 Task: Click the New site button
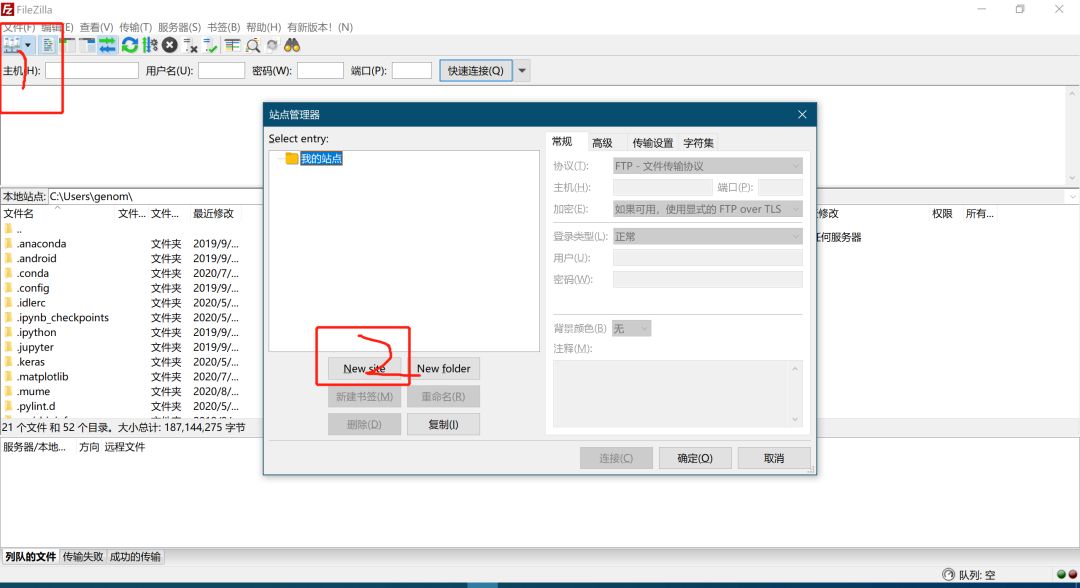pyautogui.click(x=364, y=368)
